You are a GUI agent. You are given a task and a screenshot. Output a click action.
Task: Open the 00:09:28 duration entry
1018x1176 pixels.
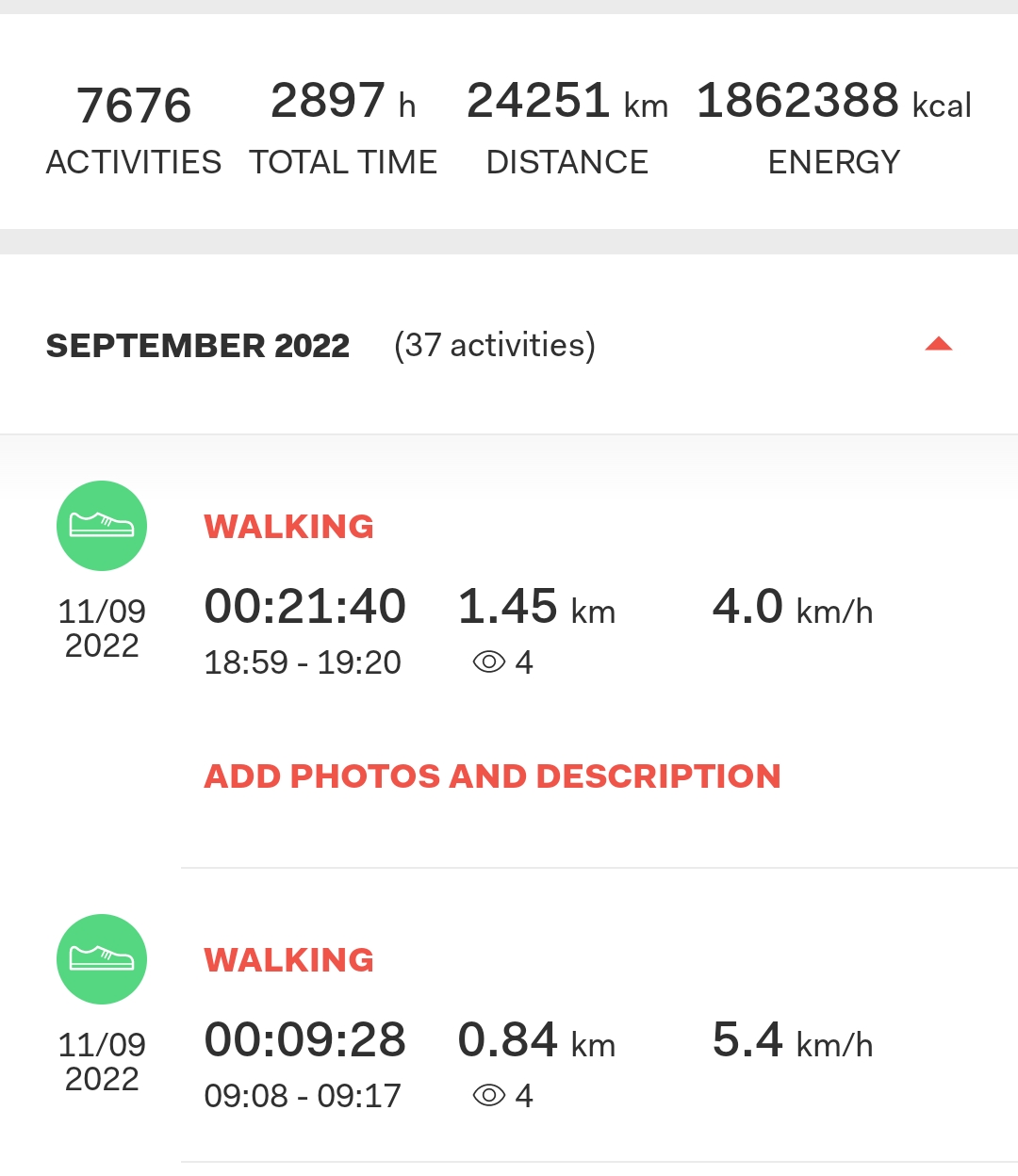click(x=305, y=1039)
